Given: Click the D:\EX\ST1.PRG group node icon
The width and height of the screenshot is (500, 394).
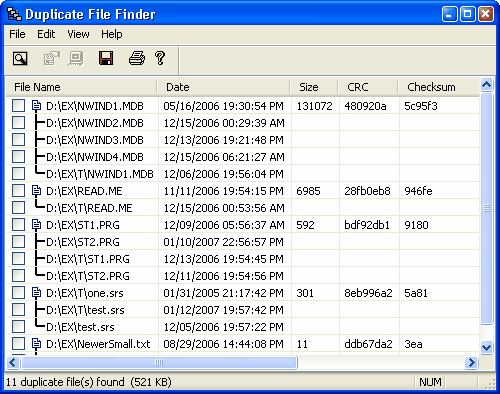Looking at the screenshot, I should tap(36, 225).
